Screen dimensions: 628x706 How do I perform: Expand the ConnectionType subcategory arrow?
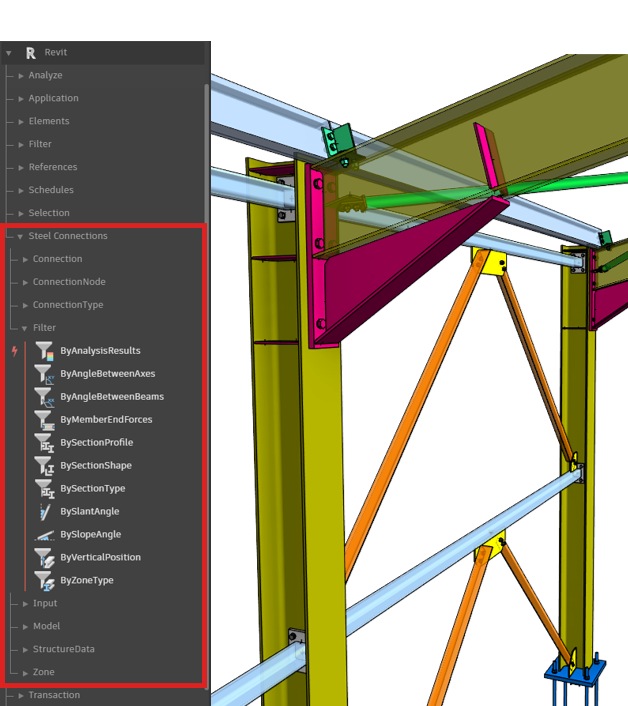25,305
